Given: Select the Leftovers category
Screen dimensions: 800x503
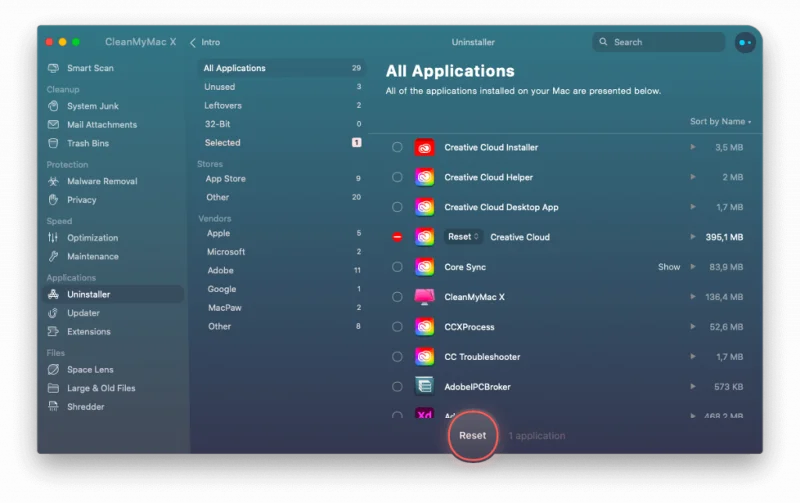Looking at the screenshot, I should [282, 106].
